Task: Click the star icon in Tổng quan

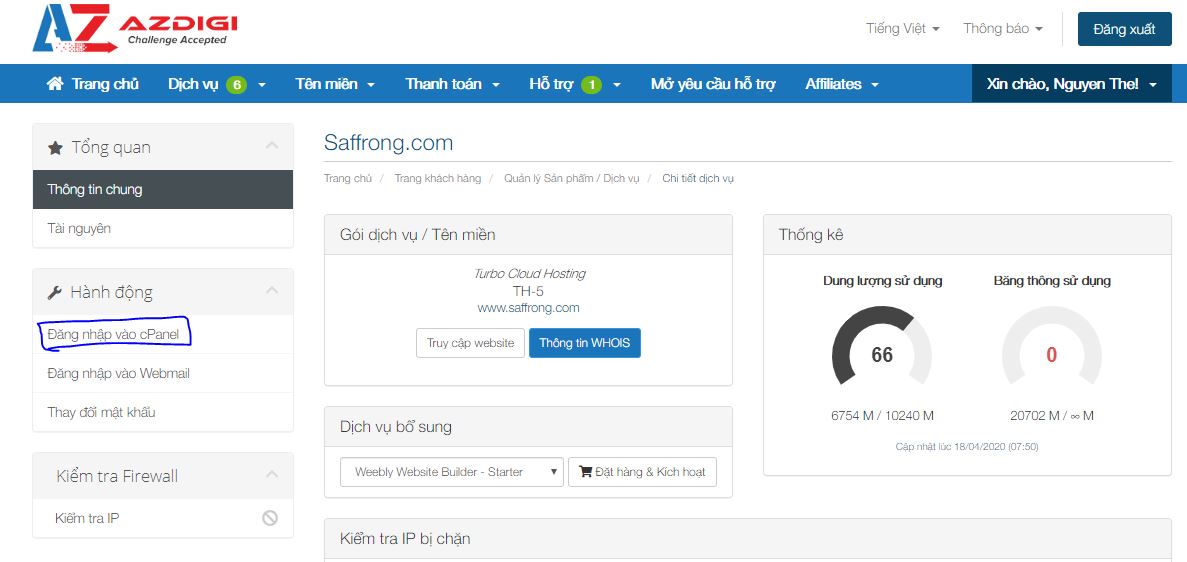Action: click(x=56, y=148)
